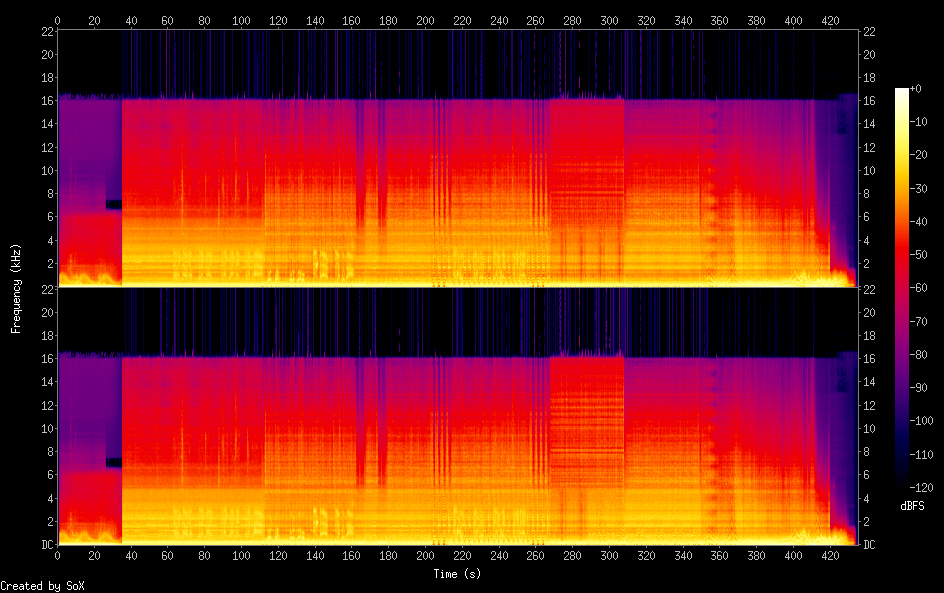Click the "300" tick on the top time axis
The height and width of the screenshot is (593, 944).
click(x=609, y=20)
